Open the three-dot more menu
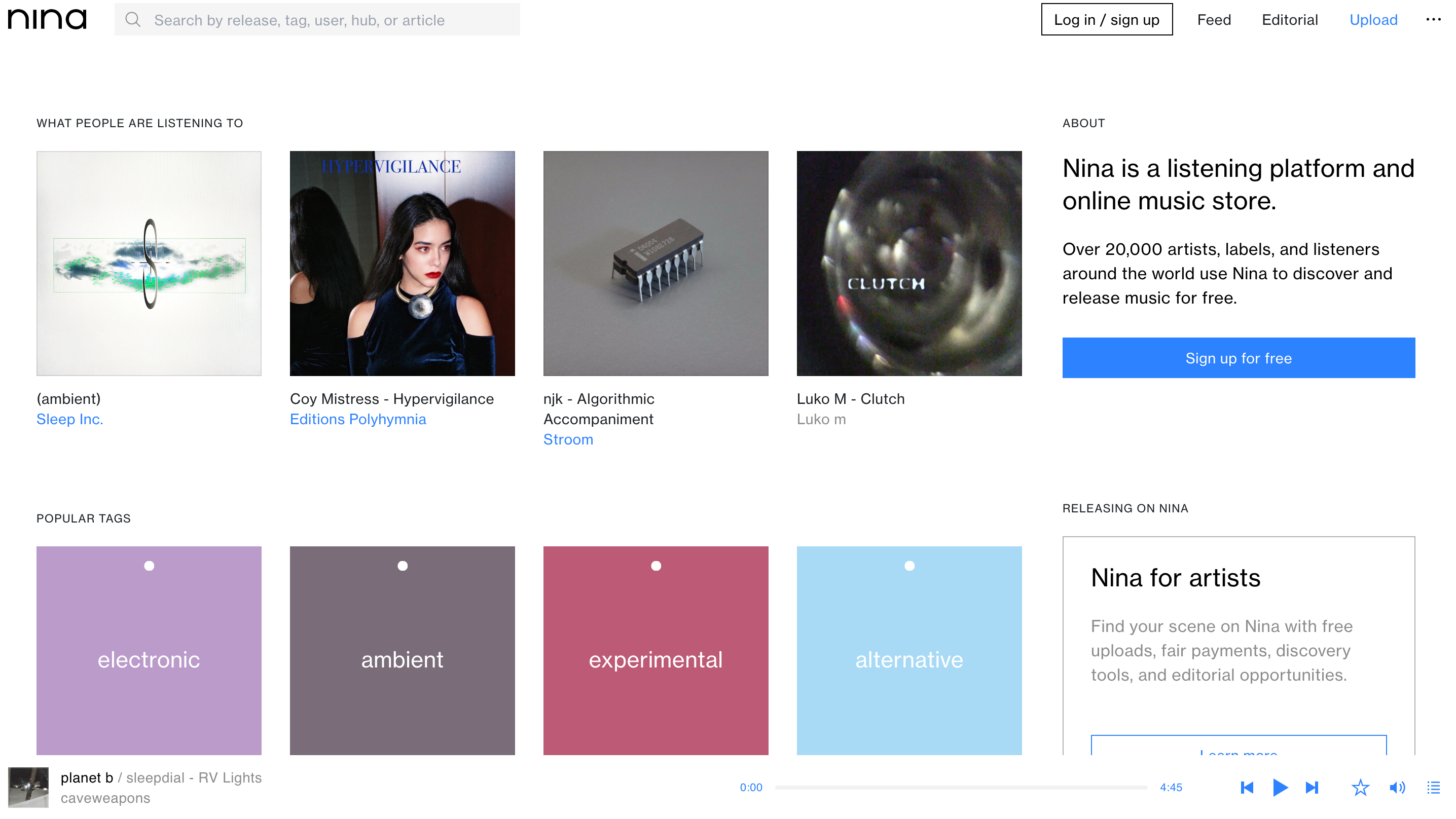 click(1433, 20)
